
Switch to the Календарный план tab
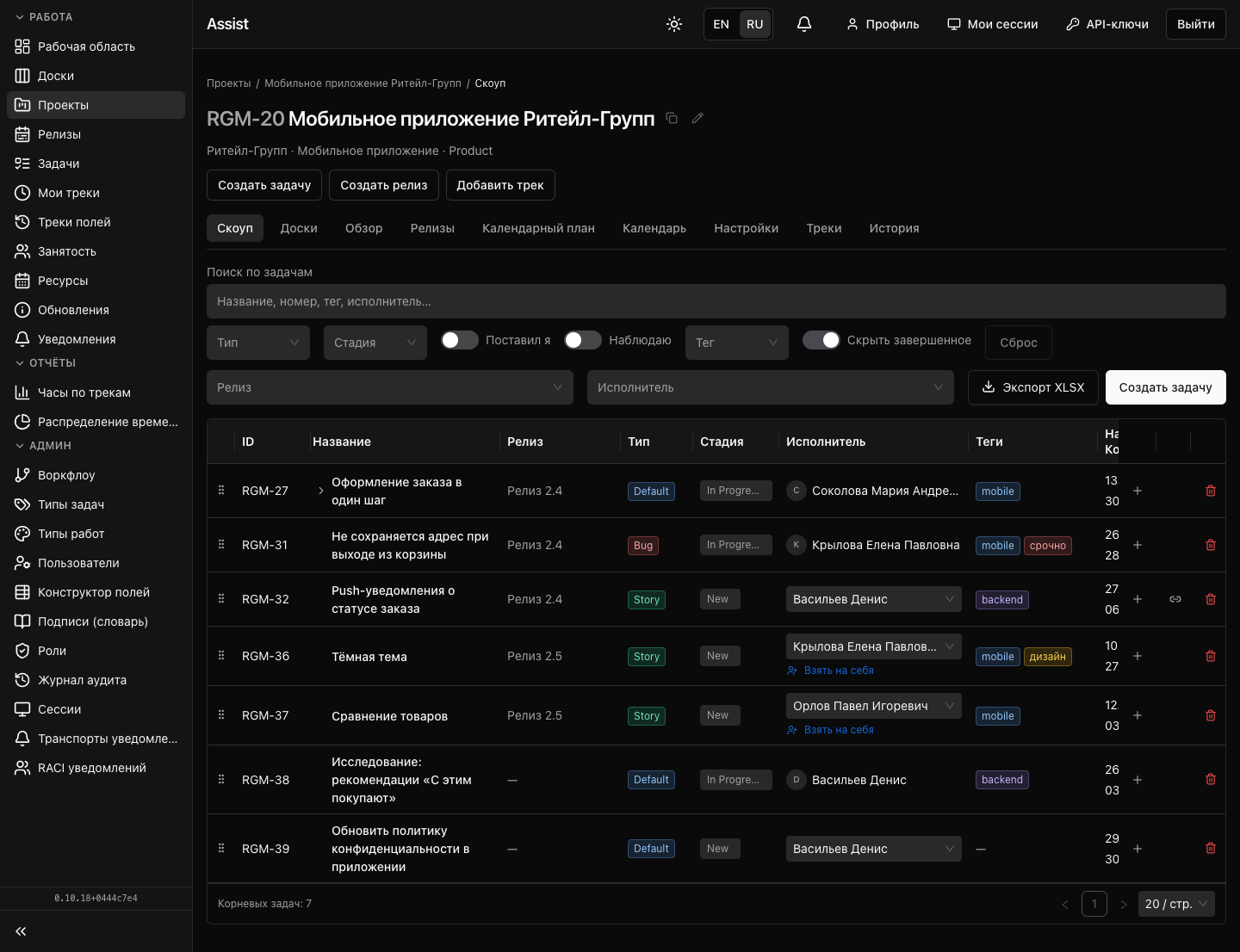pyautogui.click(x=538, y=228)
